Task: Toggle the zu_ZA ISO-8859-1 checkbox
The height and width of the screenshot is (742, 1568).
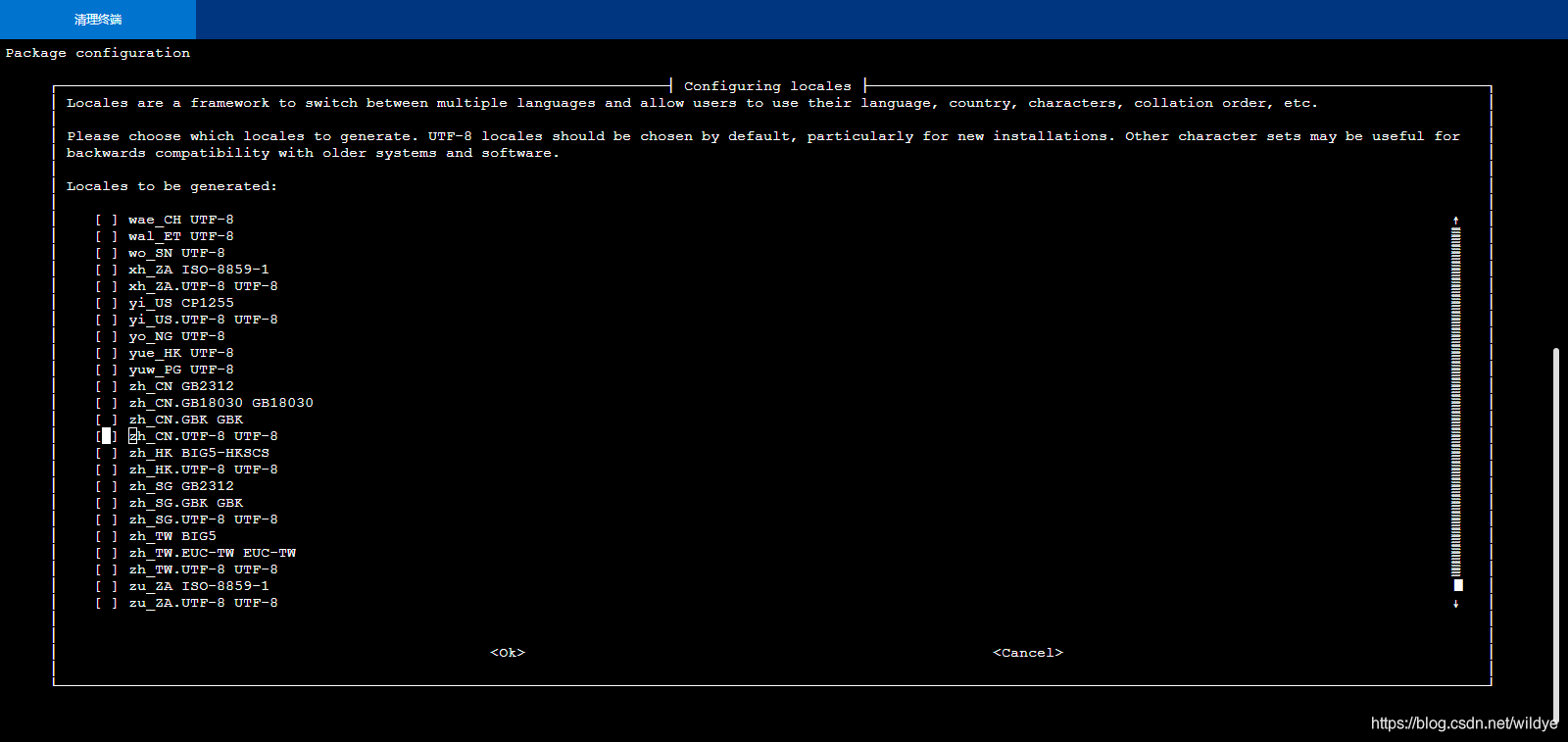Action: coord(106,586)
